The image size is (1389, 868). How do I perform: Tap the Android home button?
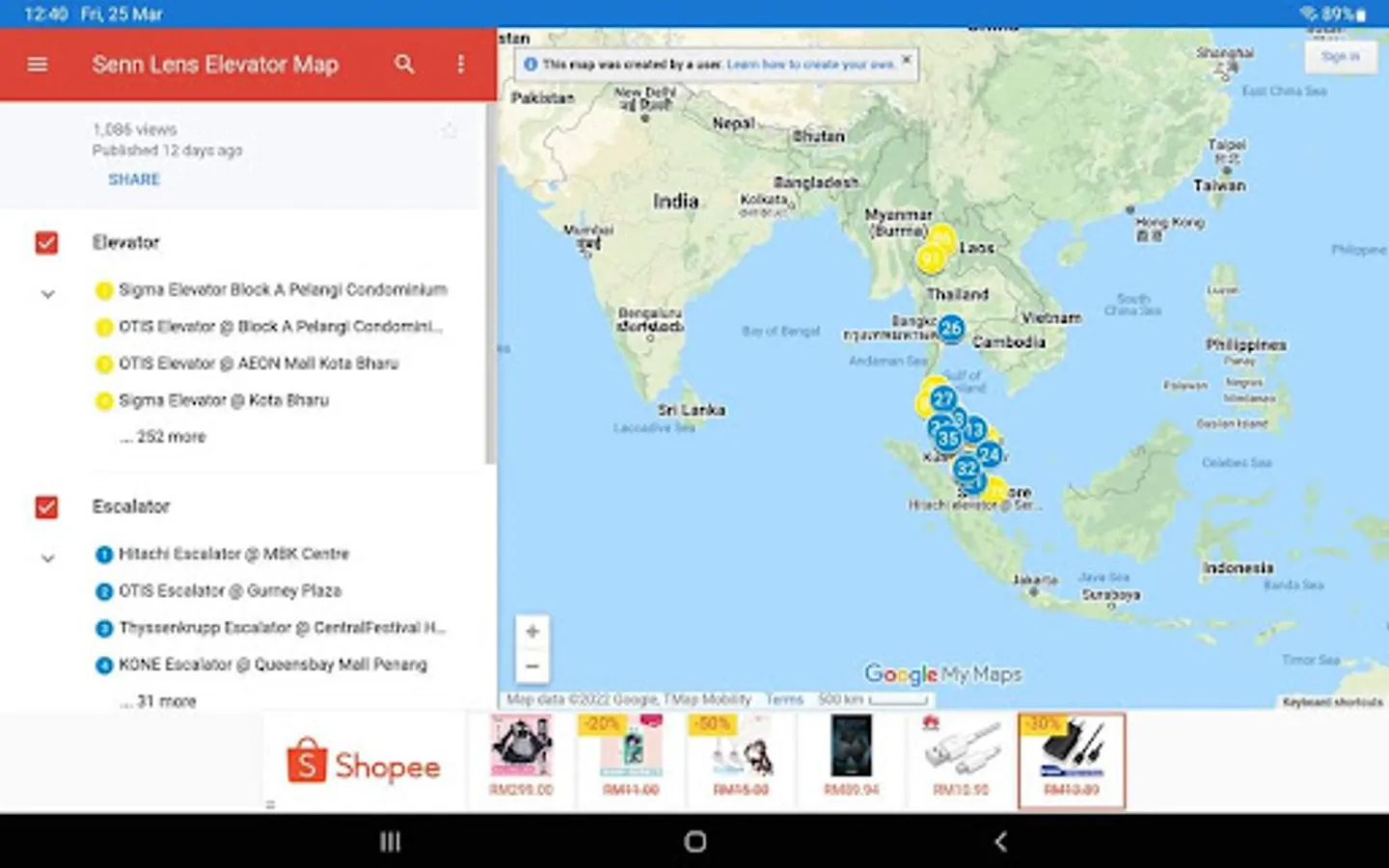[694, 842]
